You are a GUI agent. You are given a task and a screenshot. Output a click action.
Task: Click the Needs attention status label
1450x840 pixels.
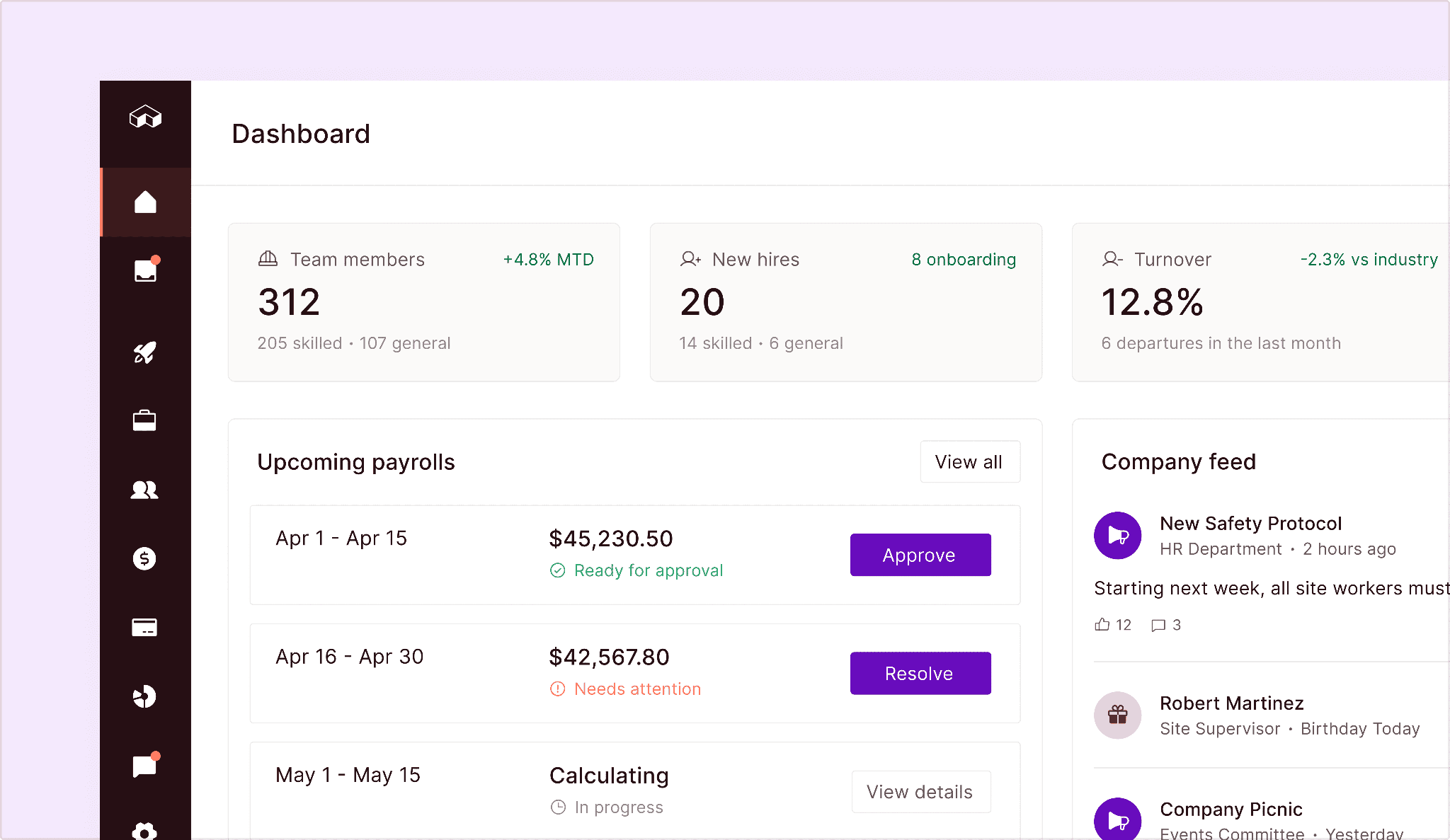tap(637, 689)
